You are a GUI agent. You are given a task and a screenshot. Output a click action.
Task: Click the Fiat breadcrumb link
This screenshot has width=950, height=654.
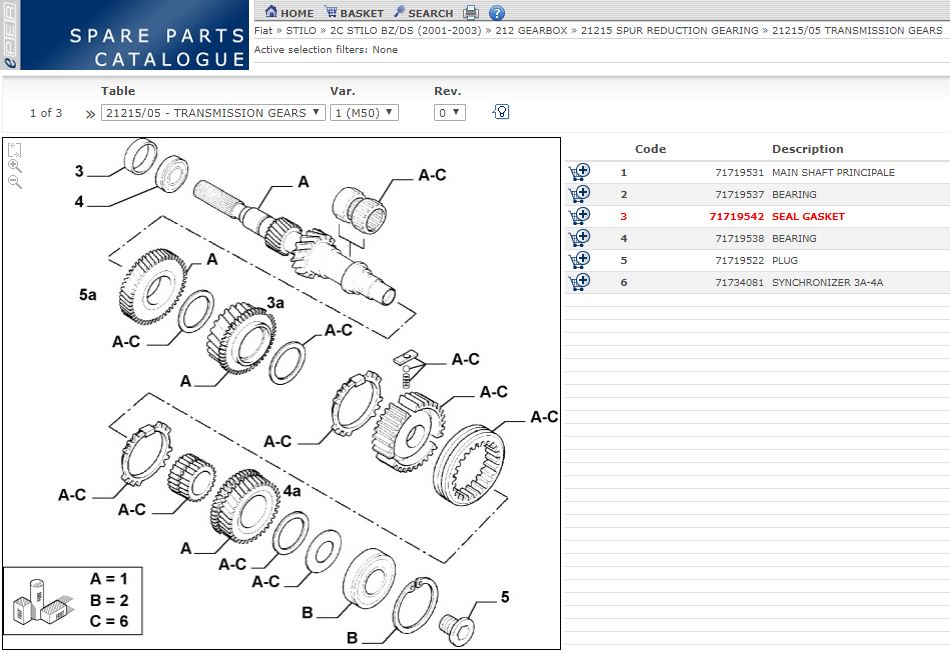point(263,30)
